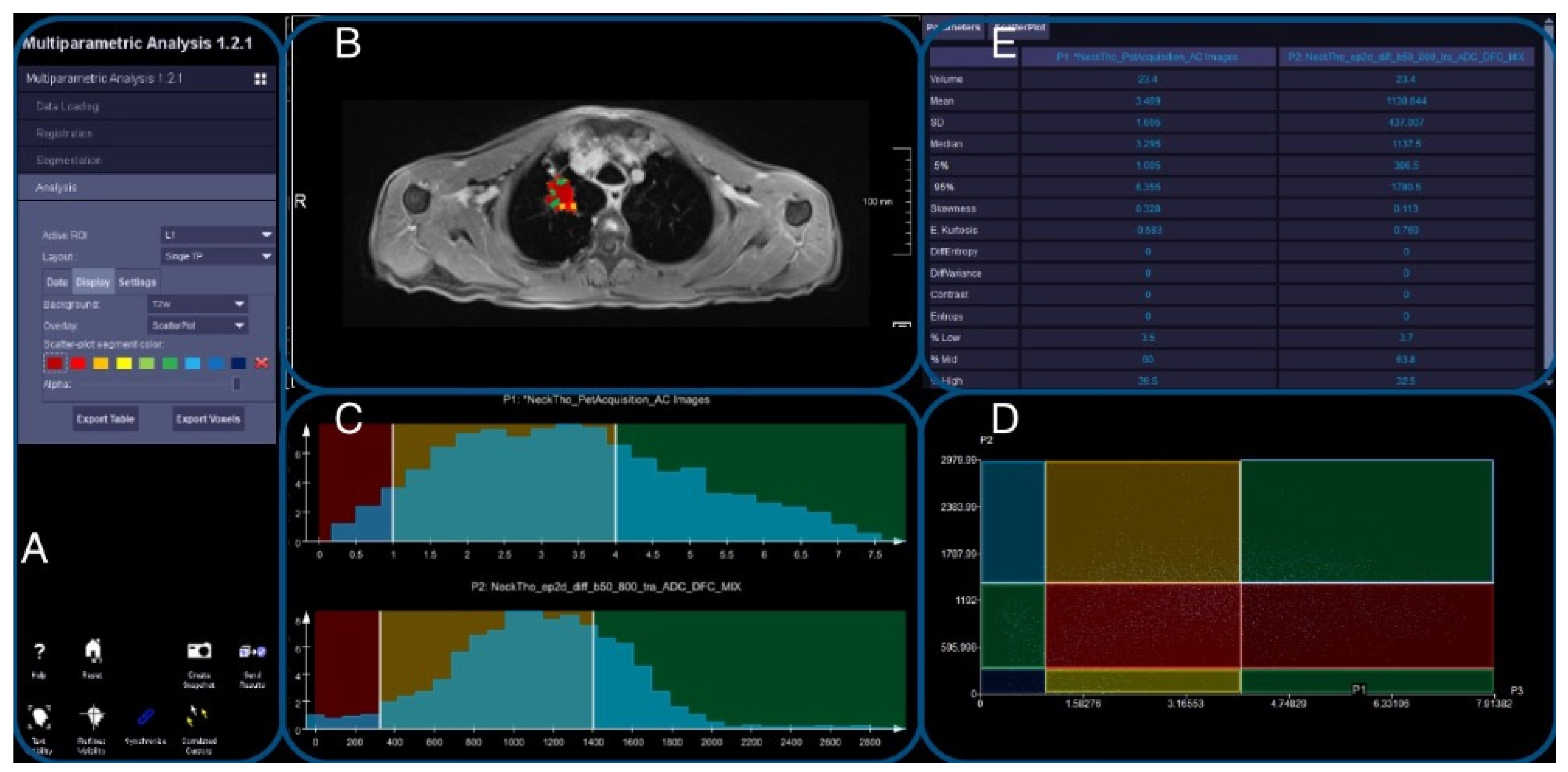Select the navy segment color swatch

point(239,363)
